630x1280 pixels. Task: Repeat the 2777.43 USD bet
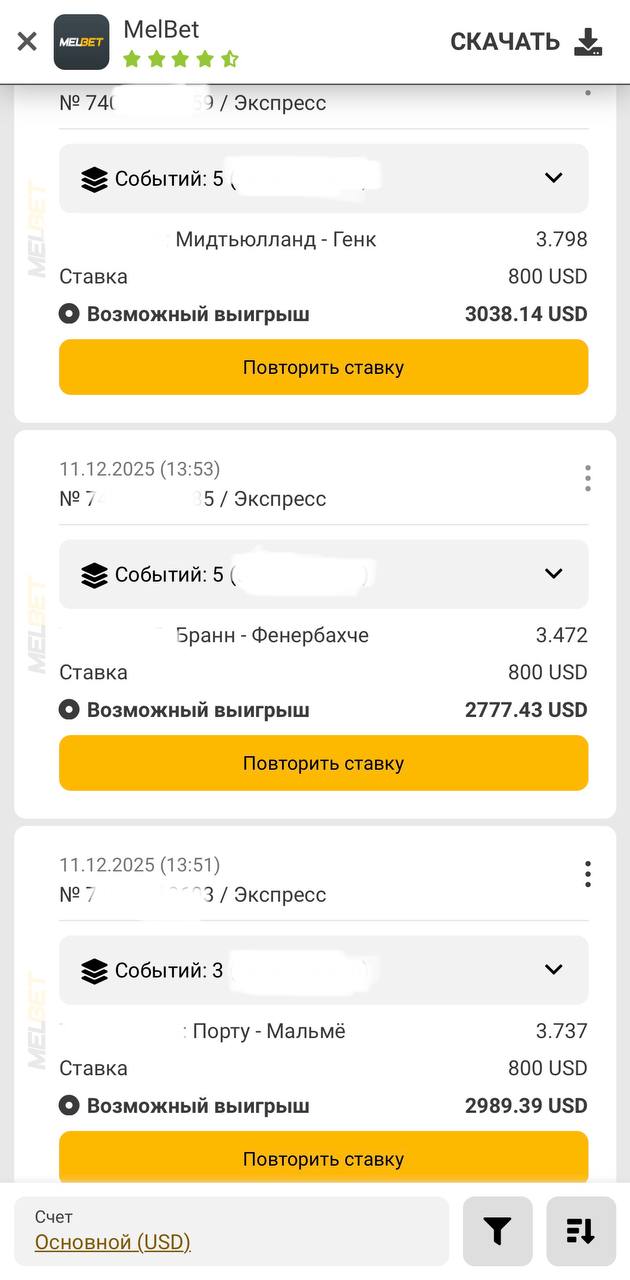(x=323, y=763)
